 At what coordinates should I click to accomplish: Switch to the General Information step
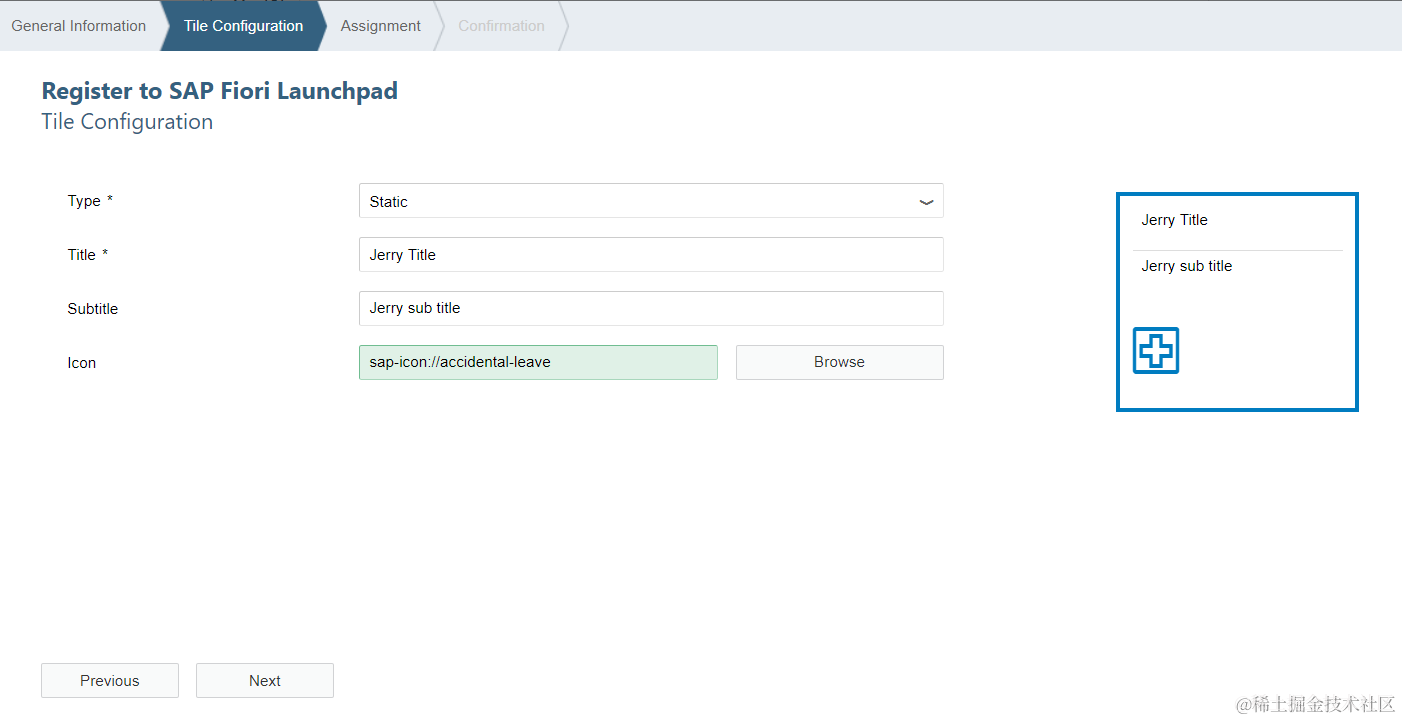[78, 25]
